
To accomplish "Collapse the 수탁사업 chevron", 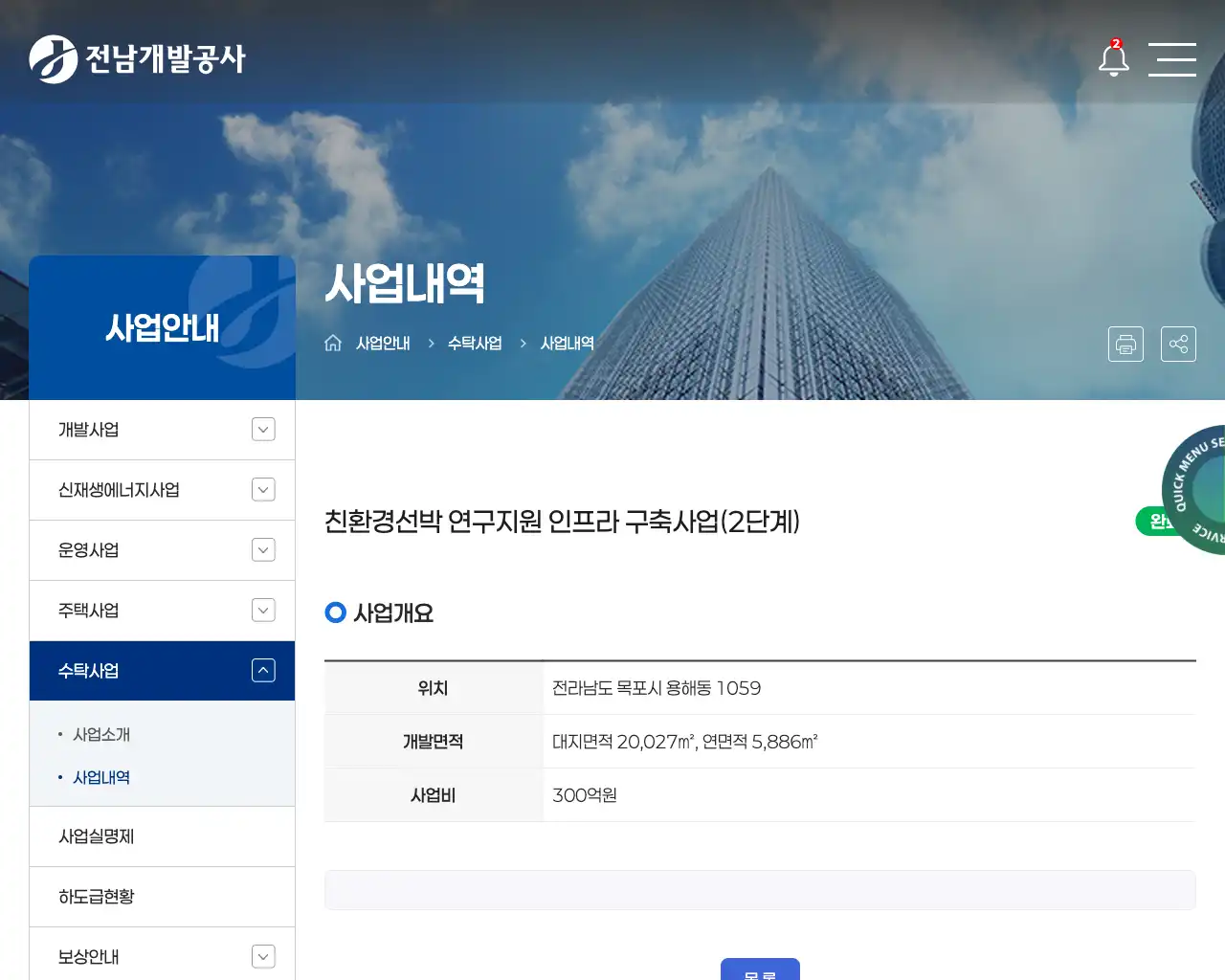I will [263, 671].
